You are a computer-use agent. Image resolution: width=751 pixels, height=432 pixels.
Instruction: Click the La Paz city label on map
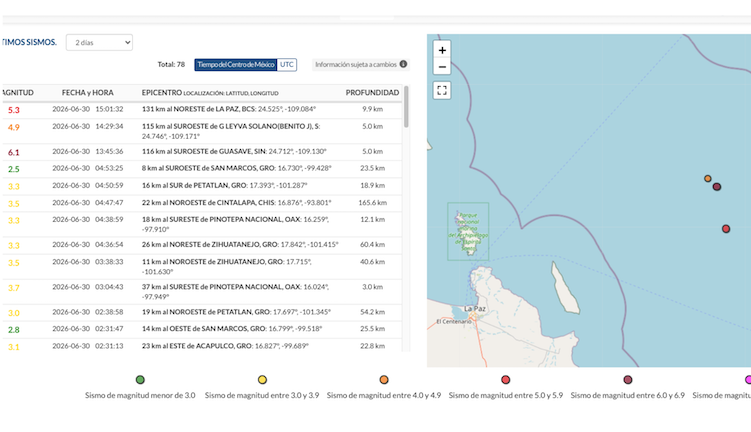pyautogui.click(x=475, y=308)
